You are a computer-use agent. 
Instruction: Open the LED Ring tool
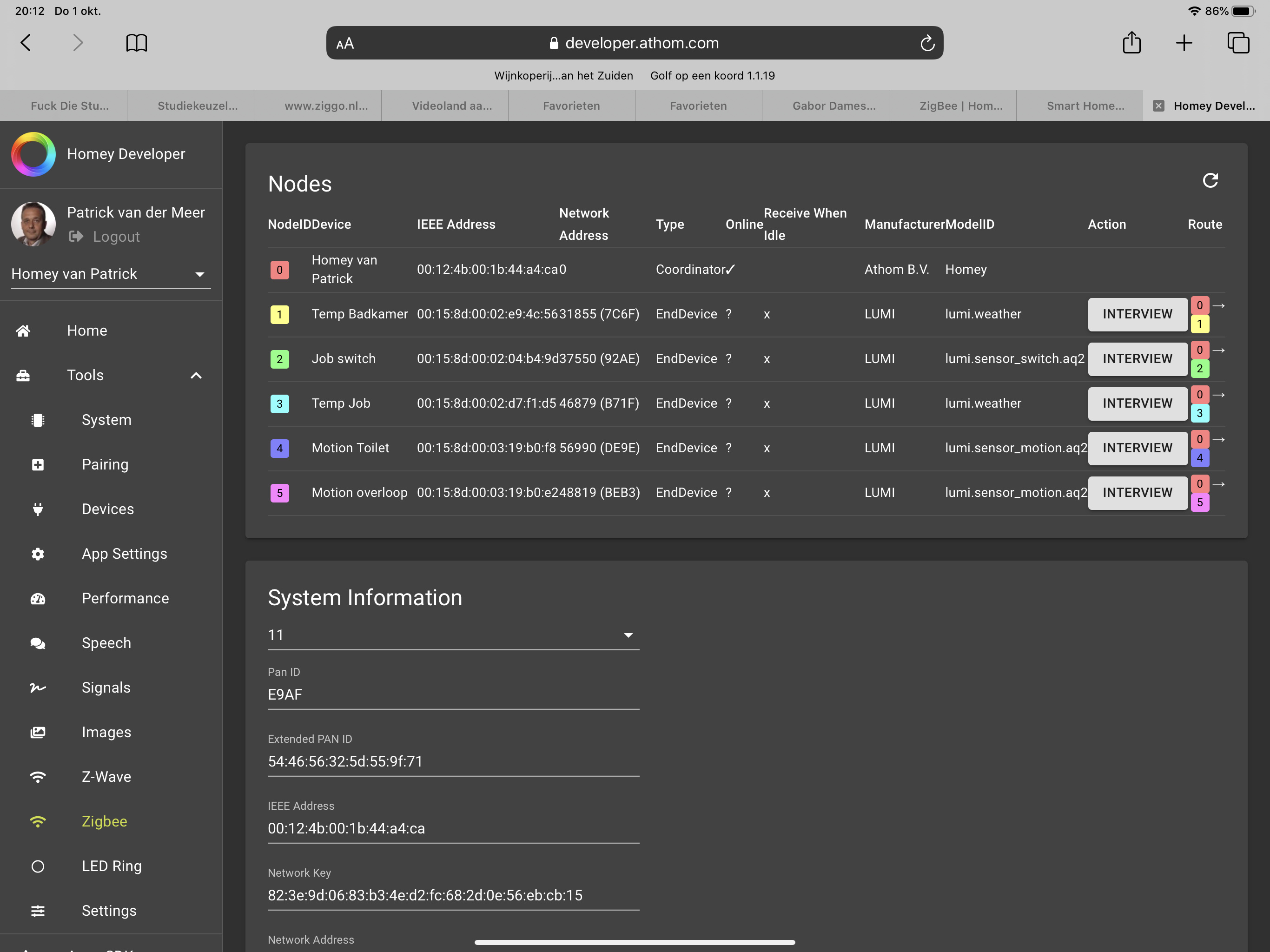pyautogui.click(x=111, y=866)
